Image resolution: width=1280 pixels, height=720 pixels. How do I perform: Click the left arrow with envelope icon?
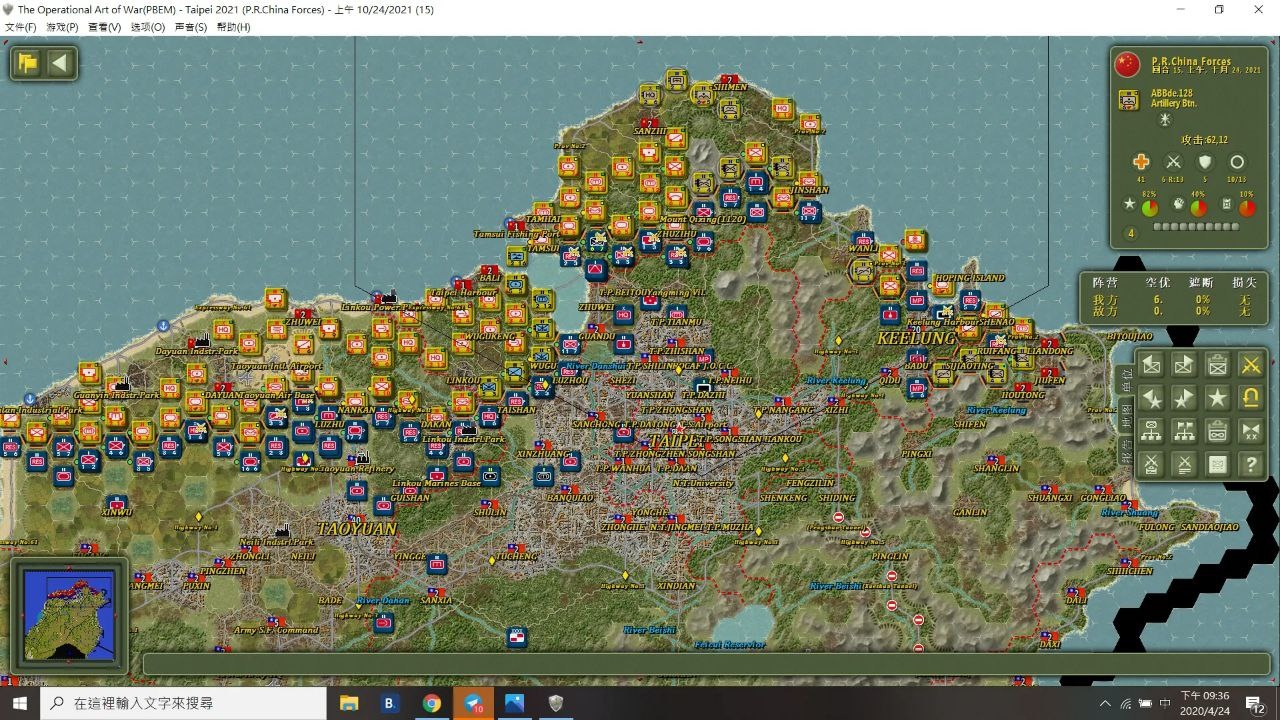(1152, 365)
